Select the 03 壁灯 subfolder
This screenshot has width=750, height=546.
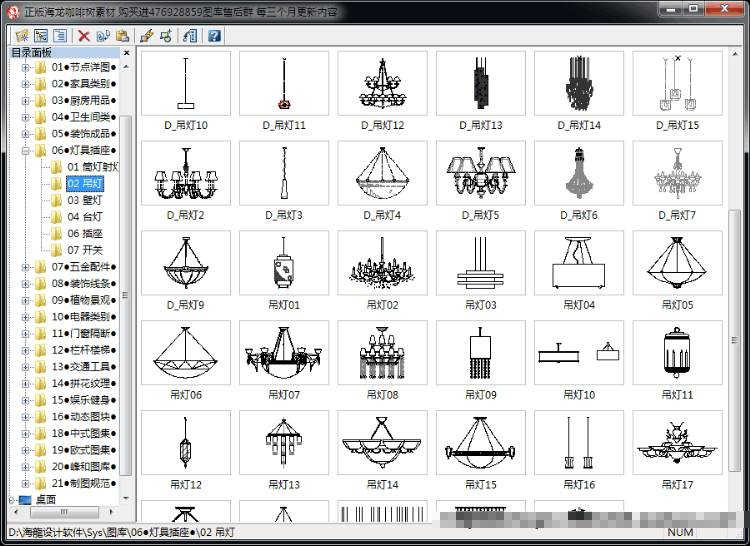point(85,200)
